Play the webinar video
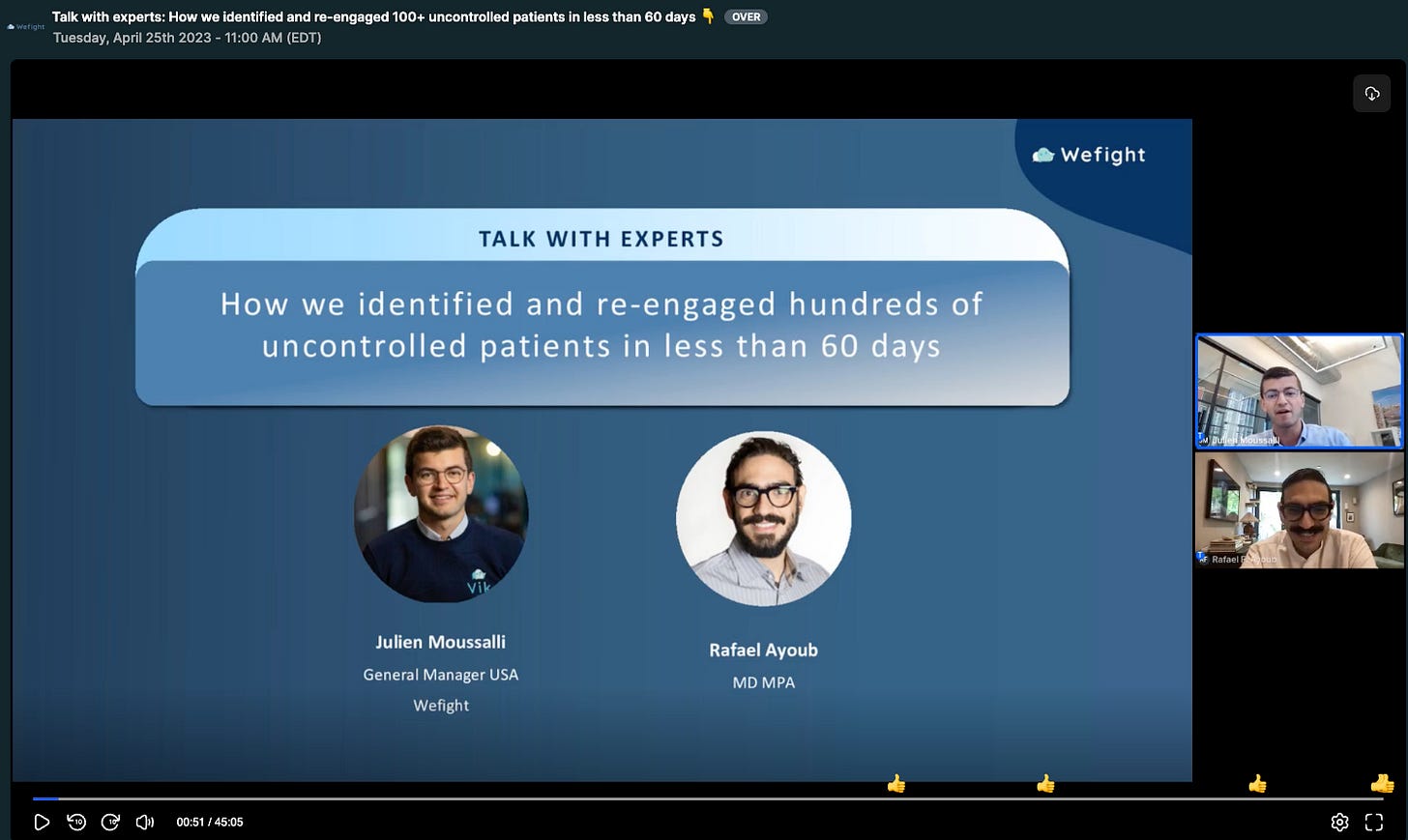The image size is (1408, 840). 42,822
